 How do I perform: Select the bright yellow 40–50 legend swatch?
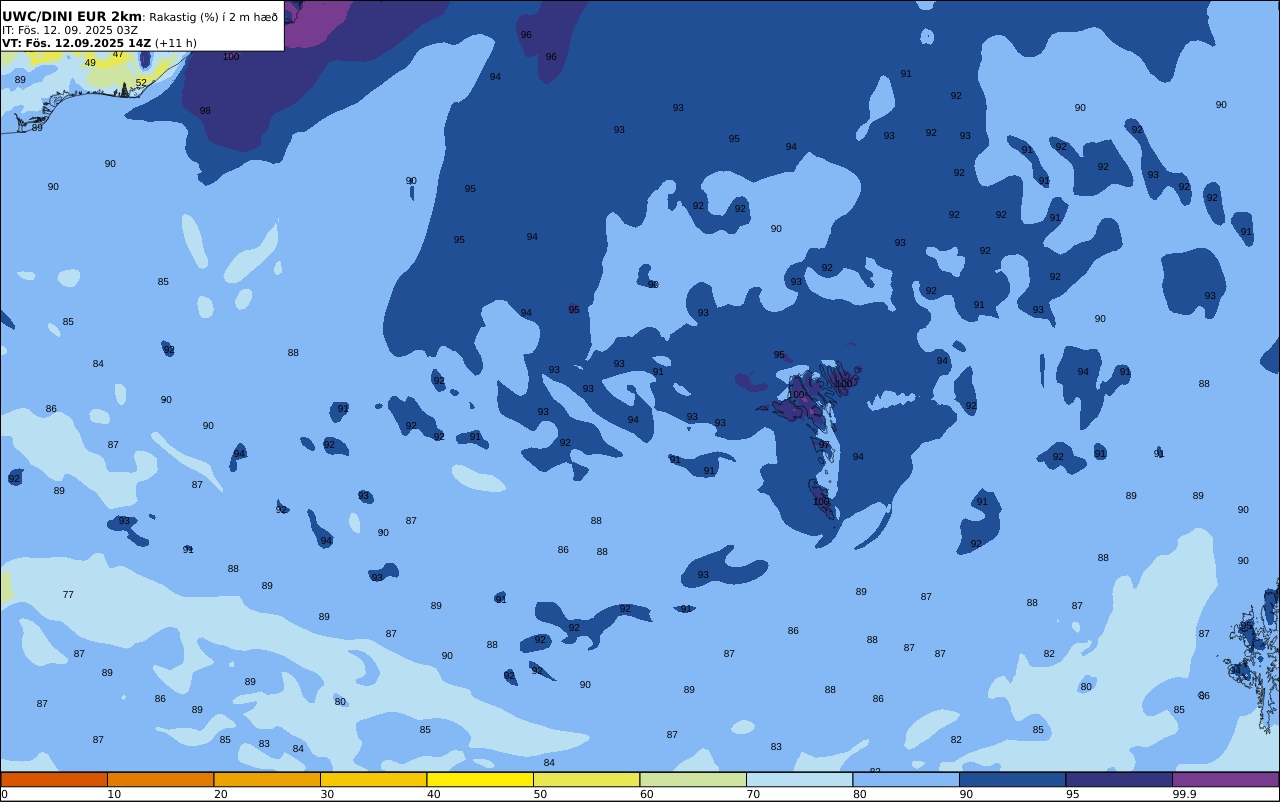coord(480,779)
